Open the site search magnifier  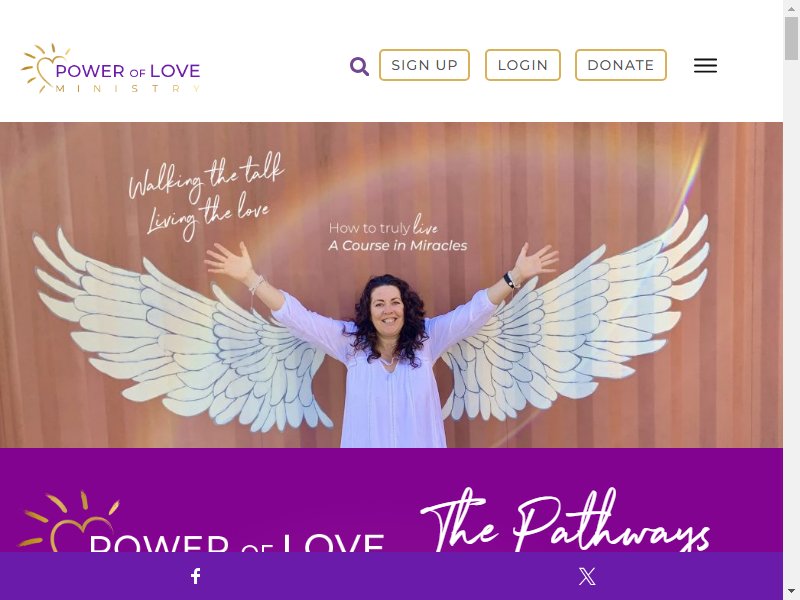coord(359,66)
